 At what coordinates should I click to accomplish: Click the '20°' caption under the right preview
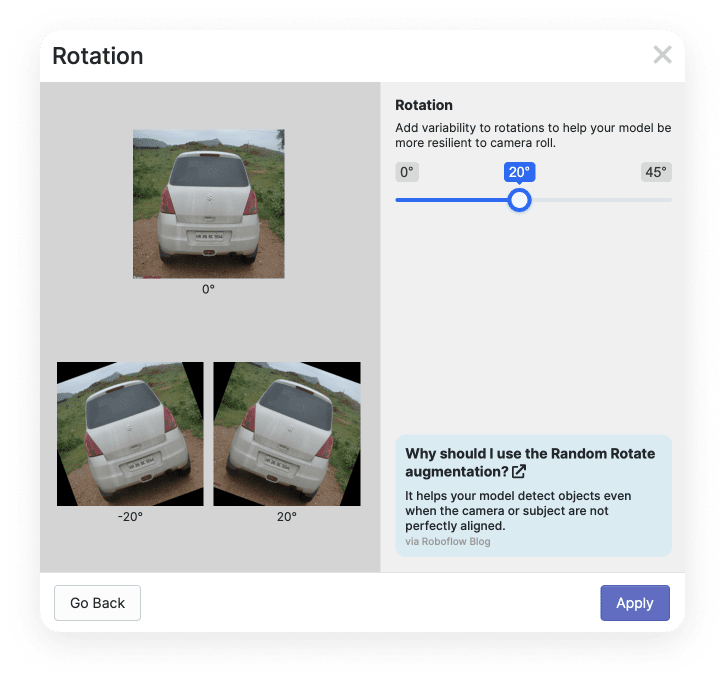click(x=287, y=516)
